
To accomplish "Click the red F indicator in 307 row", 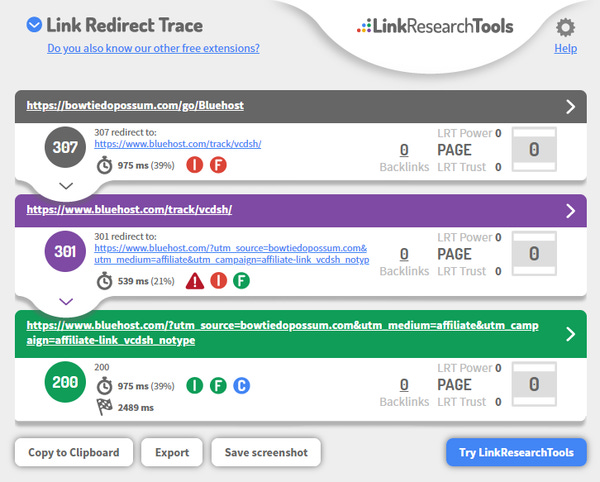I will [218, 165].
